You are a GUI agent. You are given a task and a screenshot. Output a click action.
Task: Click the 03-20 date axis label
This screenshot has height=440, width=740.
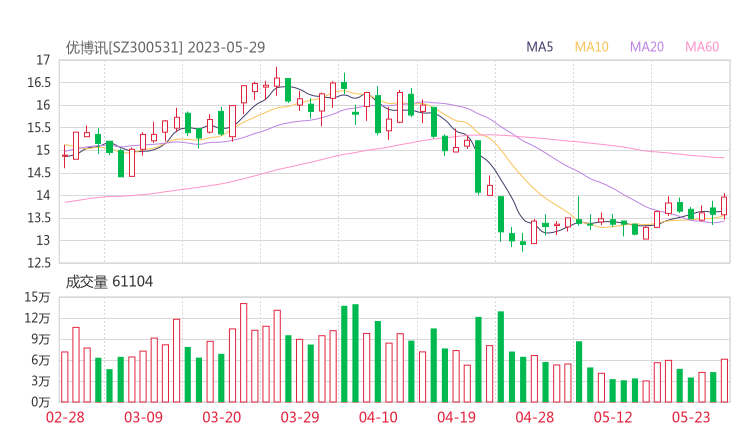click(222, 417)
